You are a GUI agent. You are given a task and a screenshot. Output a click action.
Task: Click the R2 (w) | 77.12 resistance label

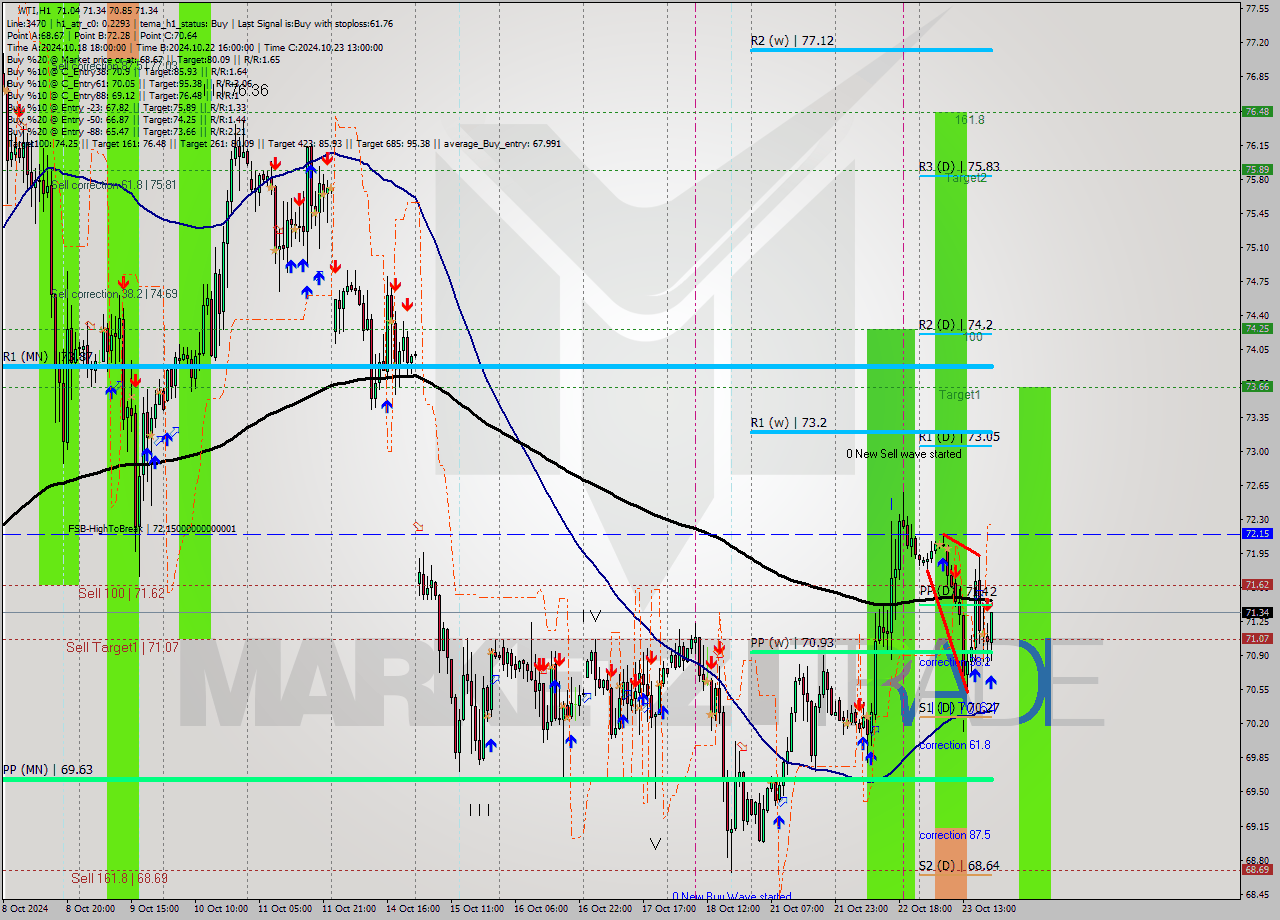point(792,41)
